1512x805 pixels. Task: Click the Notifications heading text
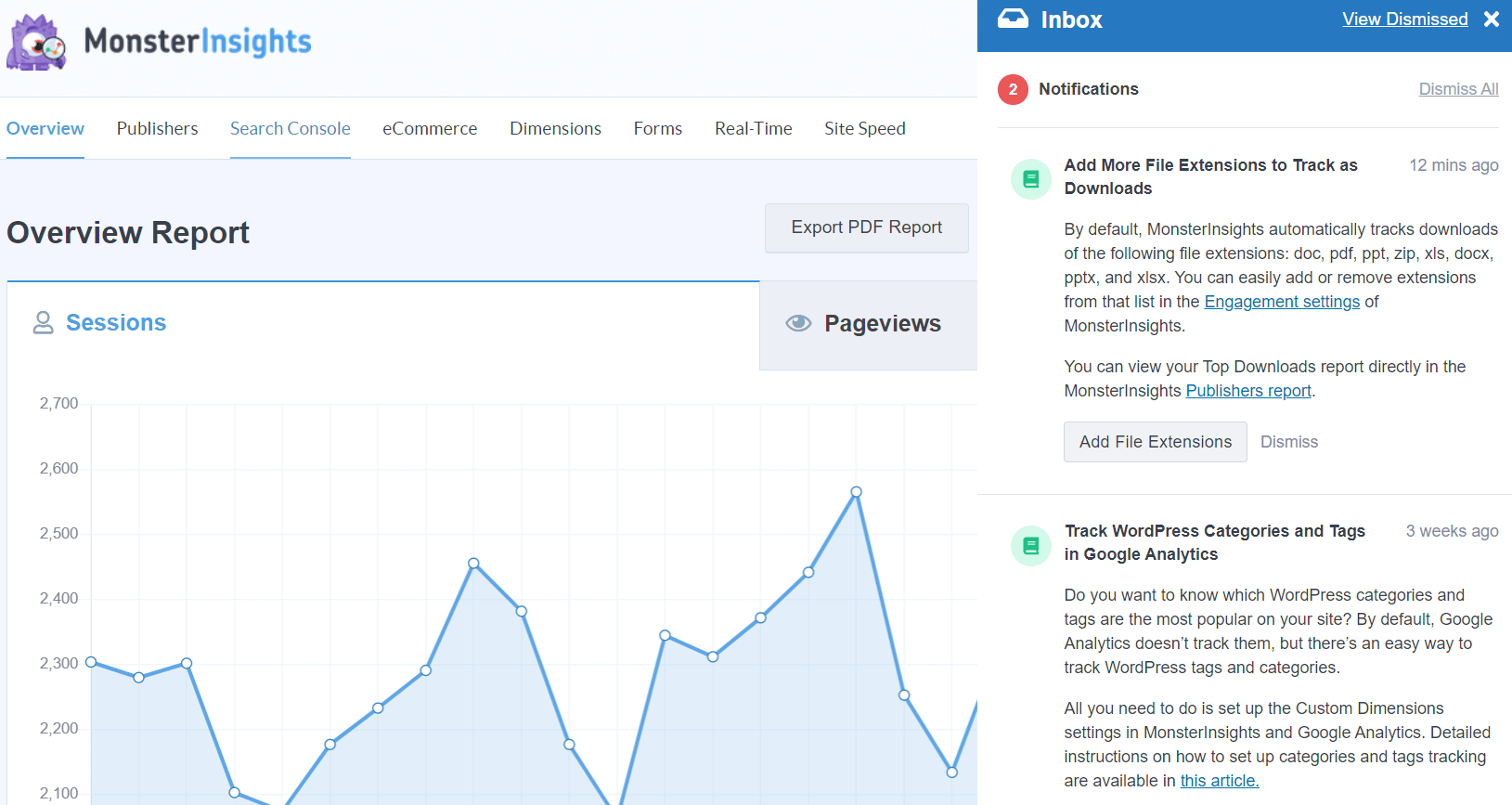pyautogui.click(x=1089, y=89)
